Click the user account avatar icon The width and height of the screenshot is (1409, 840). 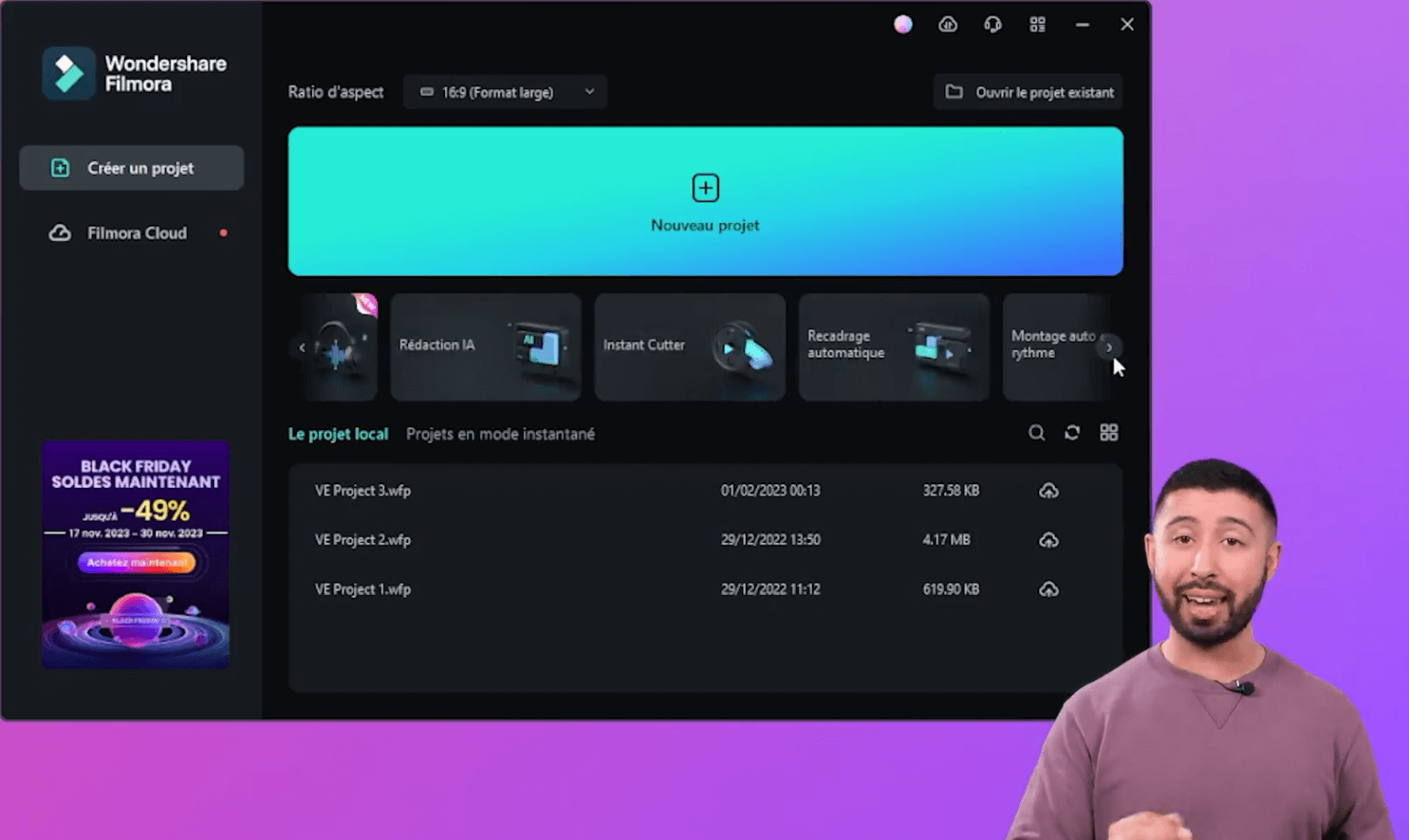click(903, 25)
